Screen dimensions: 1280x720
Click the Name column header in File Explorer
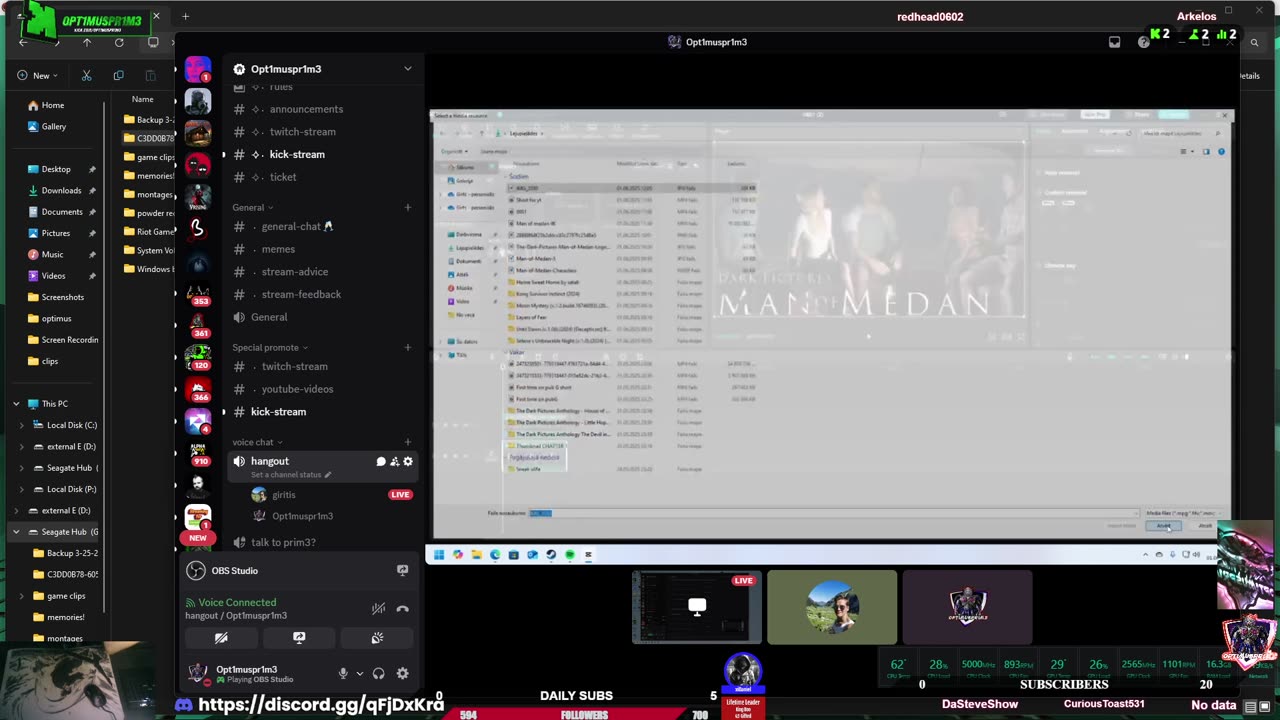point(143,99)
